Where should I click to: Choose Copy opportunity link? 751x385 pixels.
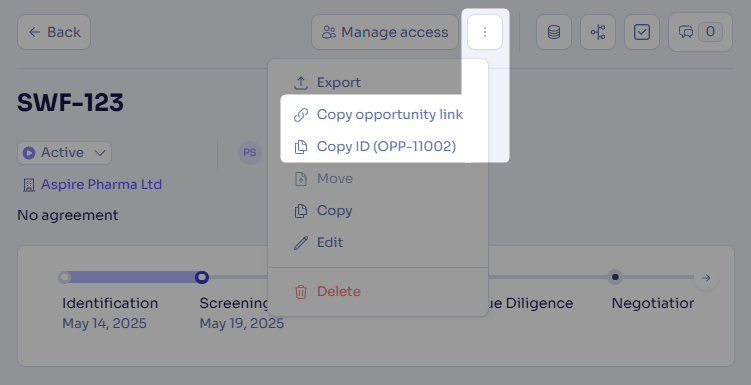coord(377,114)
